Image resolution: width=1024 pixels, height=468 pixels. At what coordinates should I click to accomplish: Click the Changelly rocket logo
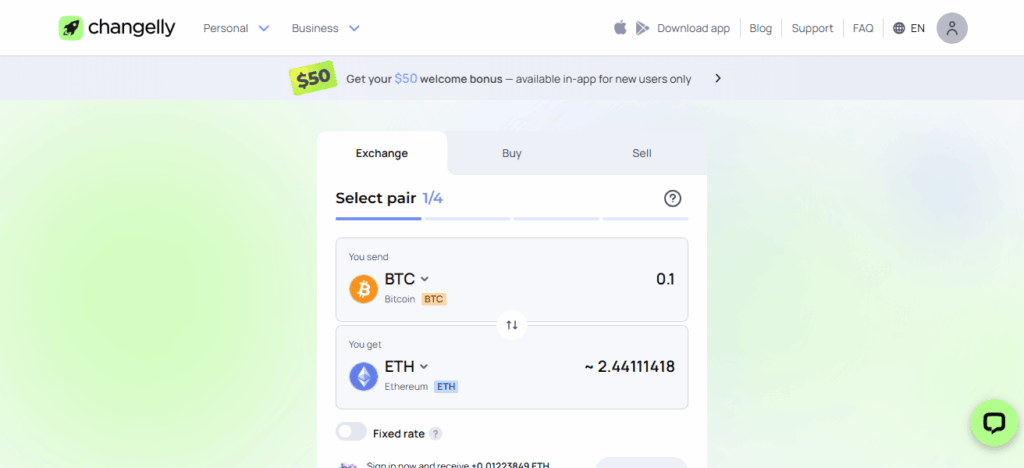tap(70, 28)
